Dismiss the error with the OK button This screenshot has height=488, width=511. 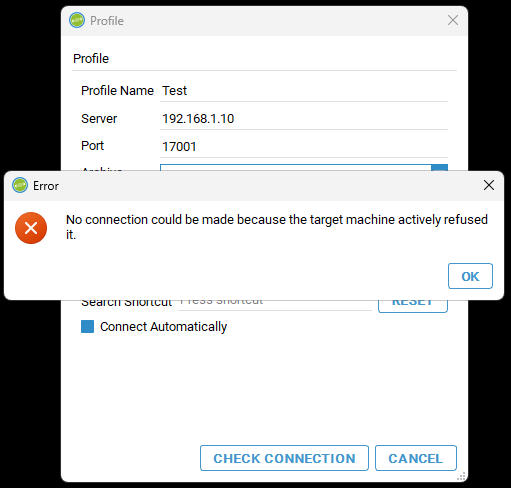[470, 276]
